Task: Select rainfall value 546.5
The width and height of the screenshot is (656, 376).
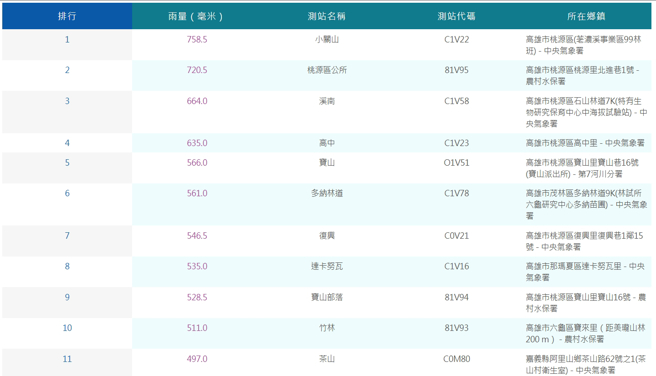Action: tap(197, 235)
